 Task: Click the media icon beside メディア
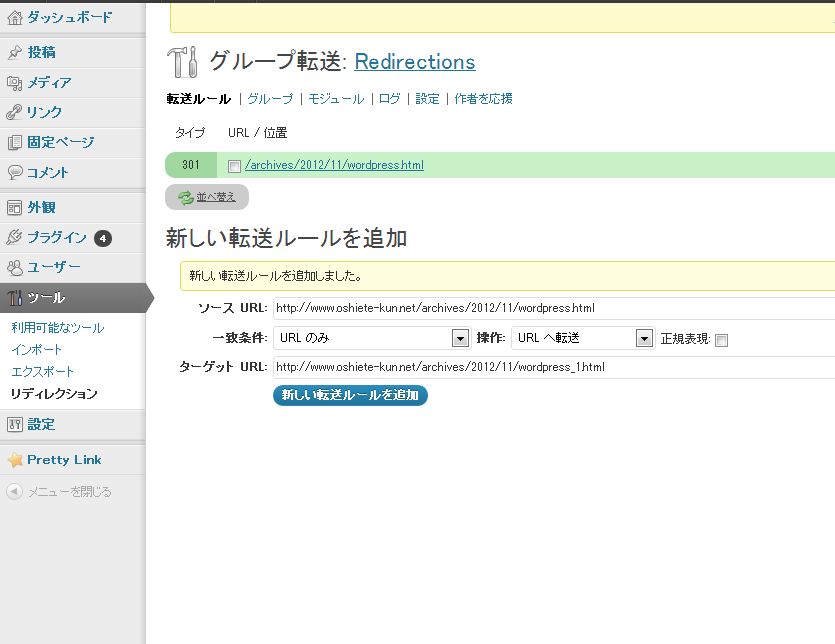click(x=15, y=83)
